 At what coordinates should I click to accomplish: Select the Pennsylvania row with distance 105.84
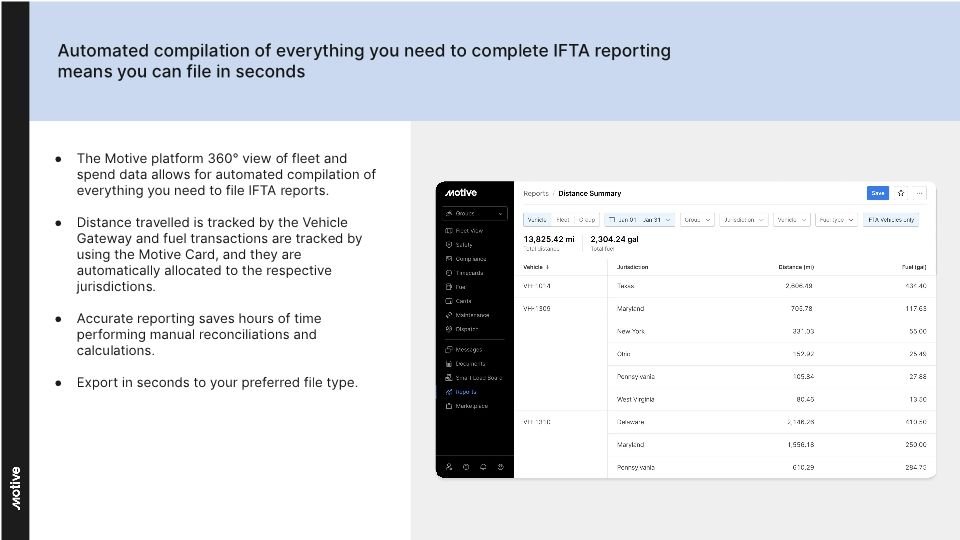click(x=771, y=377)
